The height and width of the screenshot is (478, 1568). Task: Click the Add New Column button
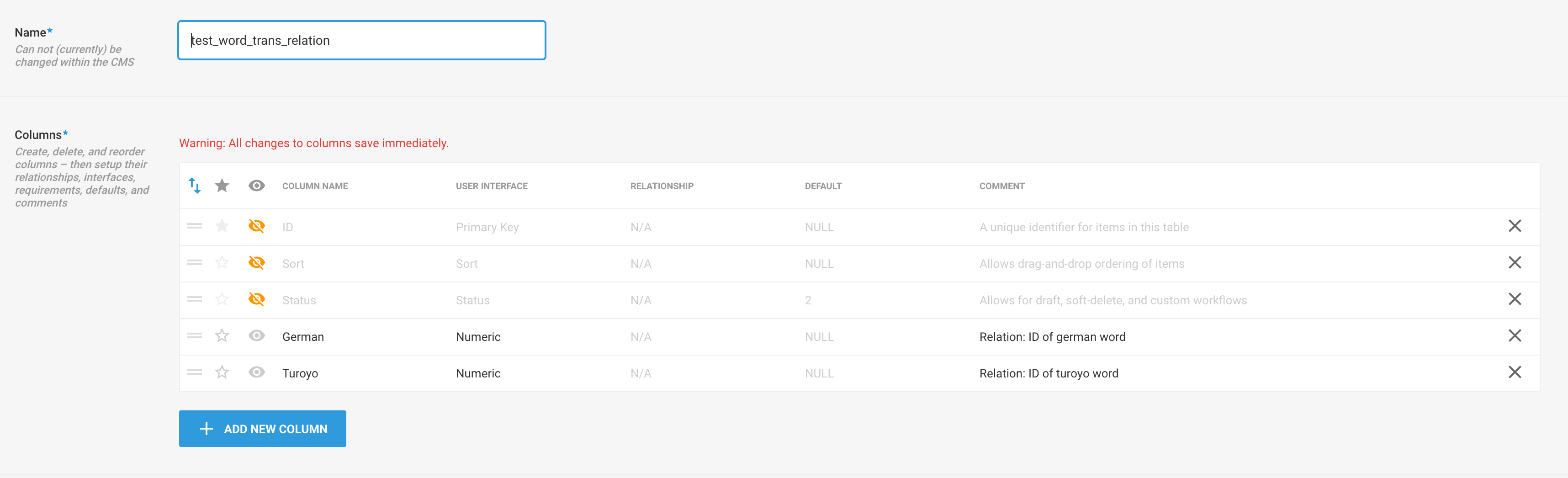(262, 429)
